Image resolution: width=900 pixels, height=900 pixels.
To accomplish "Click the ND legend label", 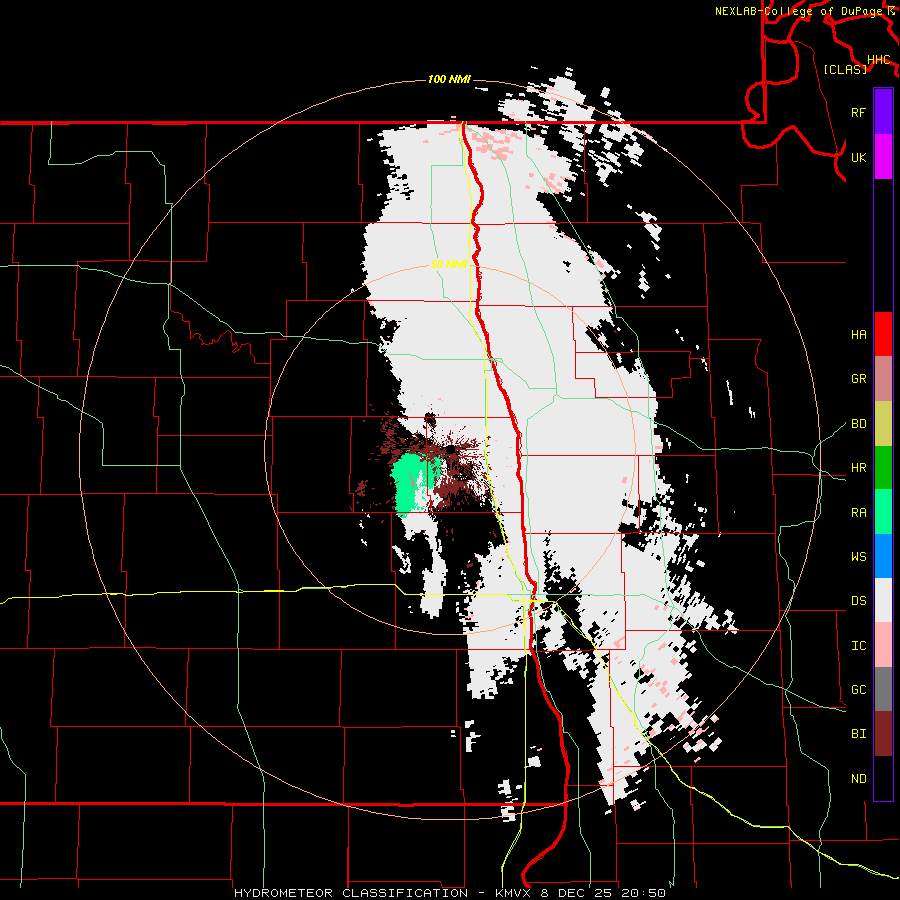I will (x=859, y=779).
